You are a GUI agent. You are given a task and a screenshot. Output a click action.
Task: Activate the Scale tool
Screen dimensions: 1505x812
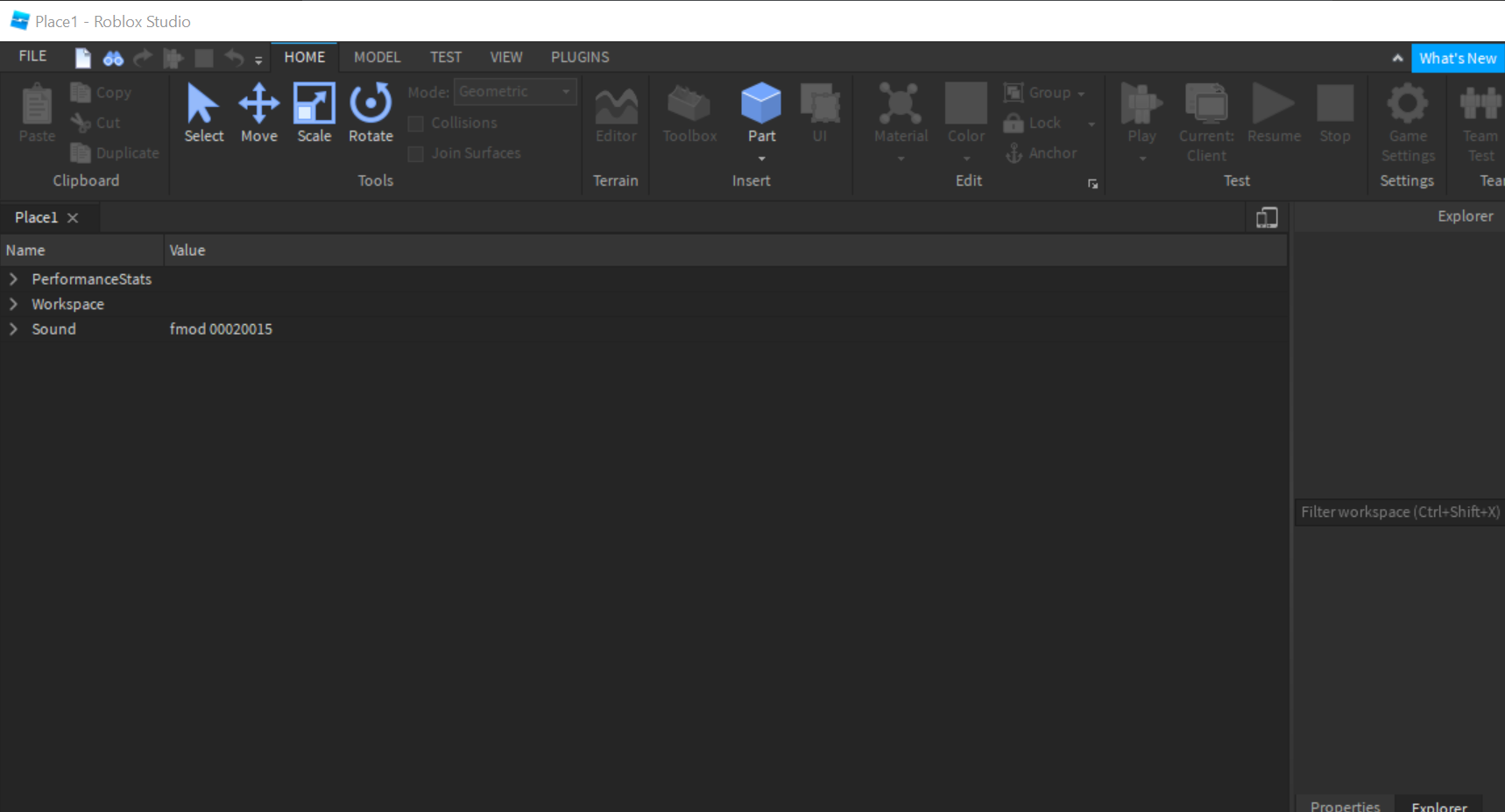pos(314,113)
